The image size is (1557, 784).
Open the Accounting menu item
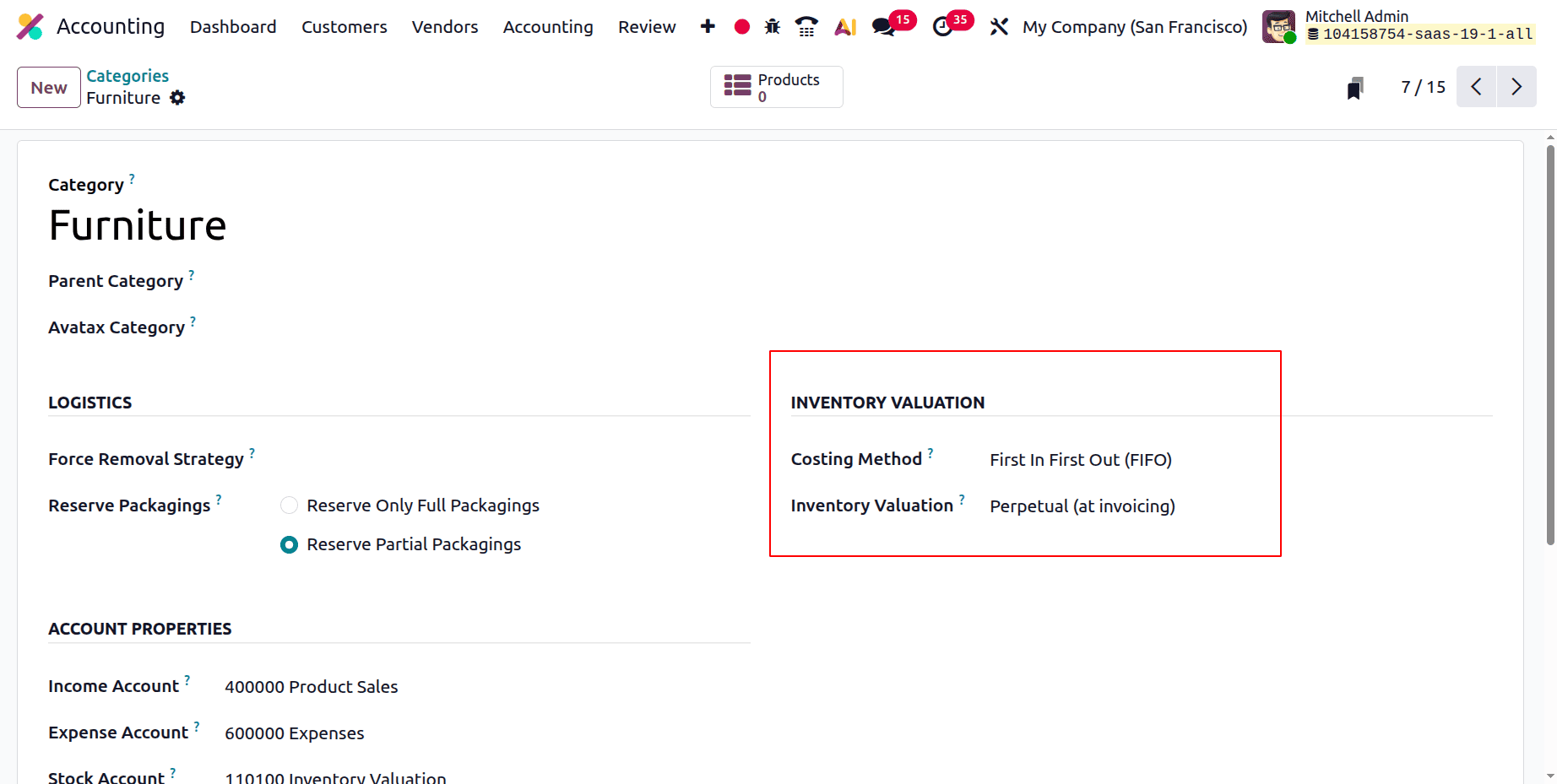pos(548,27)
